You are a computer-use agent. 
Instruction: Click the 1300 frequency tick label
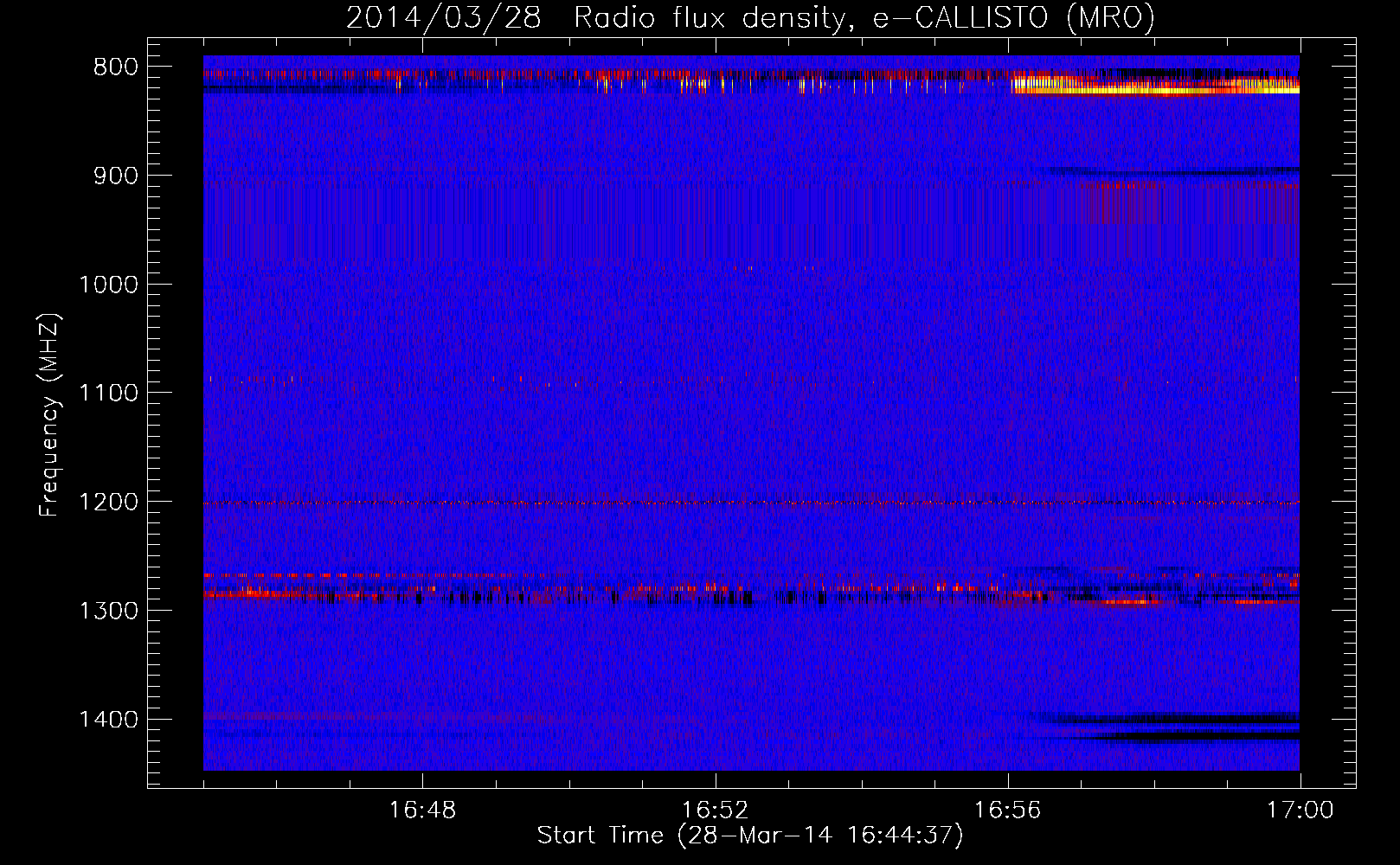[109, 612]
